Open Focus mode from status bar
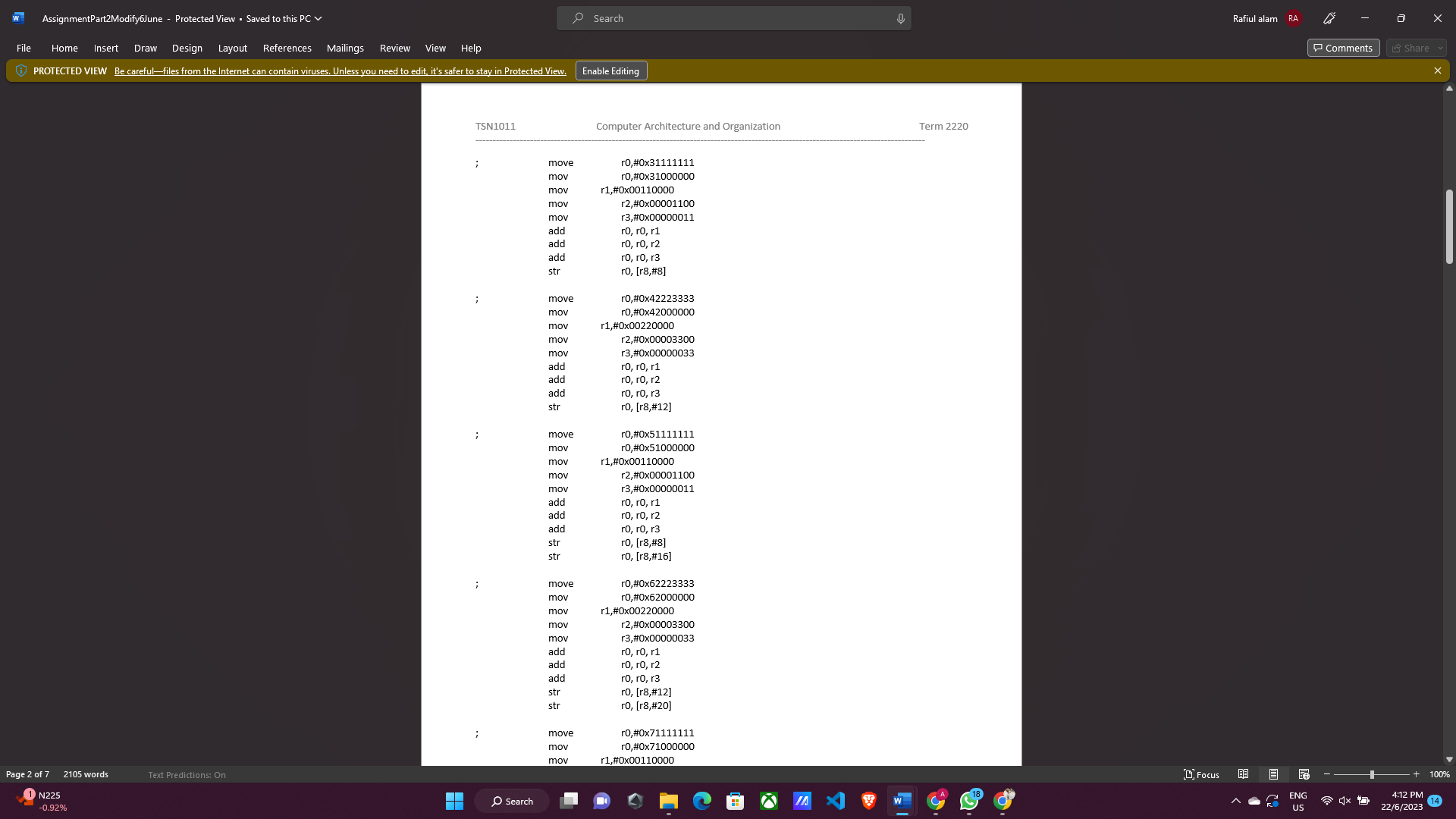This screenshot has height=819, width=1456. coord(1201,774)
